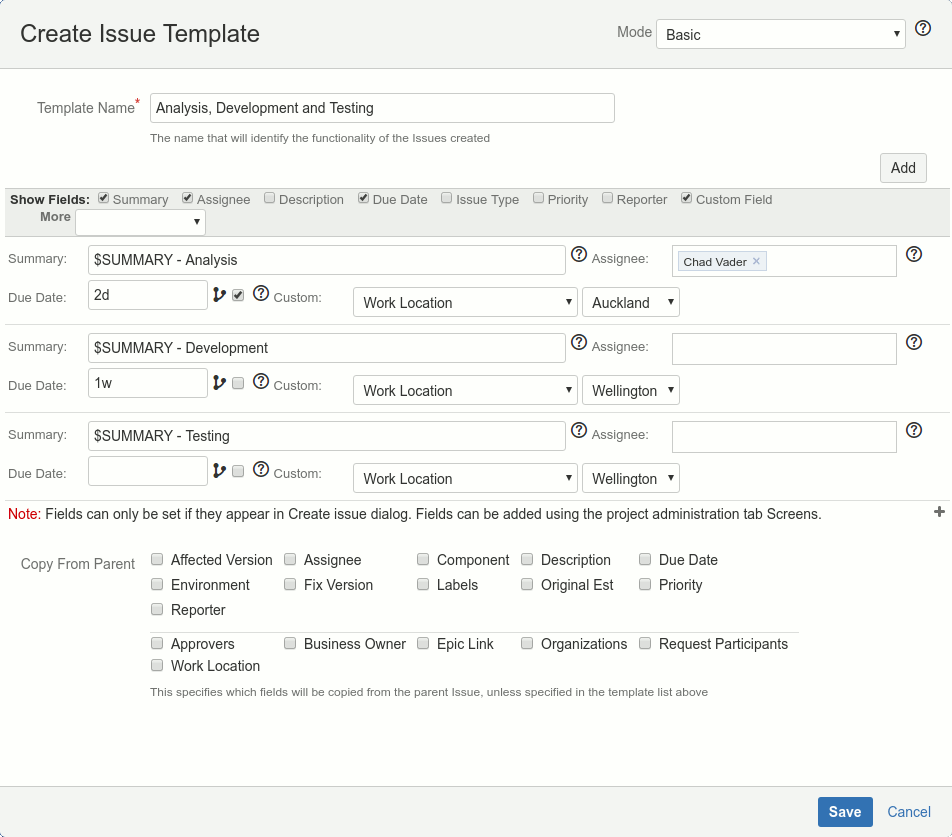Open Wellington dropdown in Development row
952x837 pixels.
(x=631, y=390)
